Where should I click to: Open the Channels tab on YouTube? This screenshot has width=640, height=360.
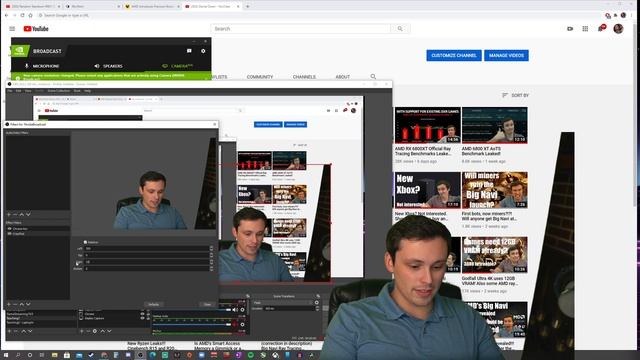[304, 77]
